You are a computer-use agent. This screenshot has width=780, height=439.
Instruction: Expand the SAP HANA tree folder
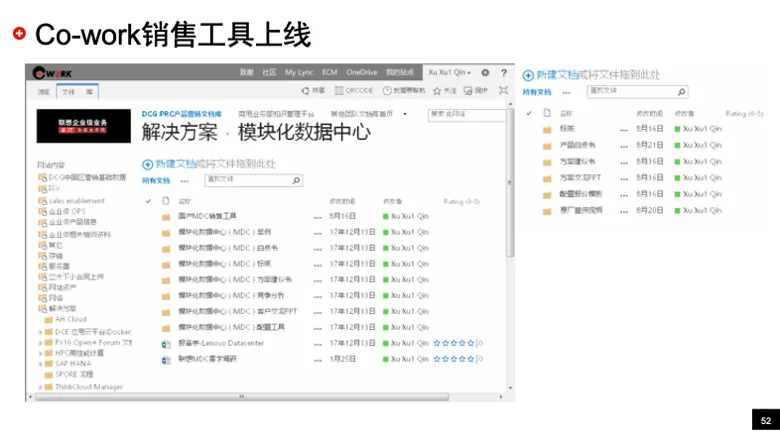(x=40, y=364)
